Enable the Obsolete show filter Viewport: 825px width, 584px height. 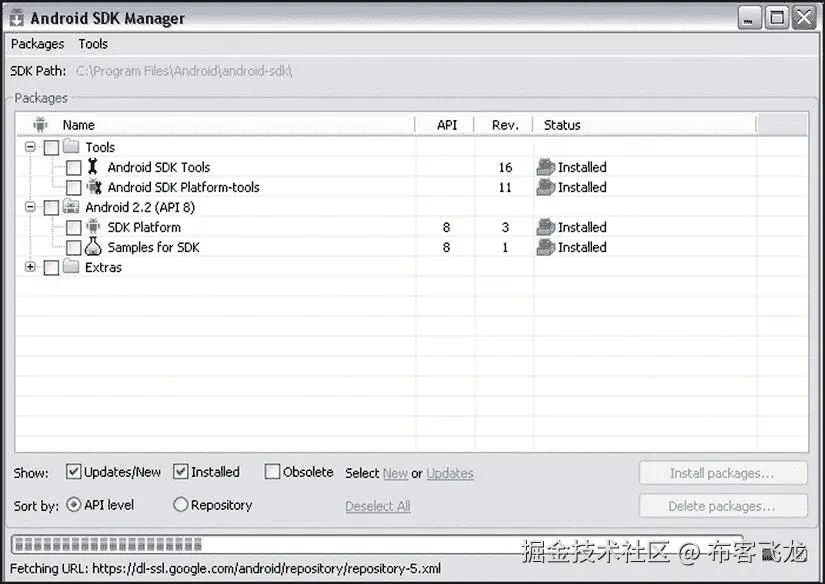(273, 471)
